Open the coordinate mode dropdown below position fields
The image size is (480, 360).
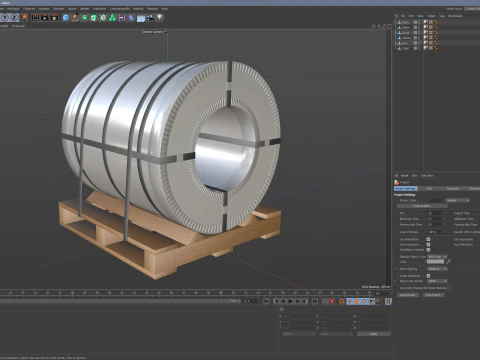point(299,334)
